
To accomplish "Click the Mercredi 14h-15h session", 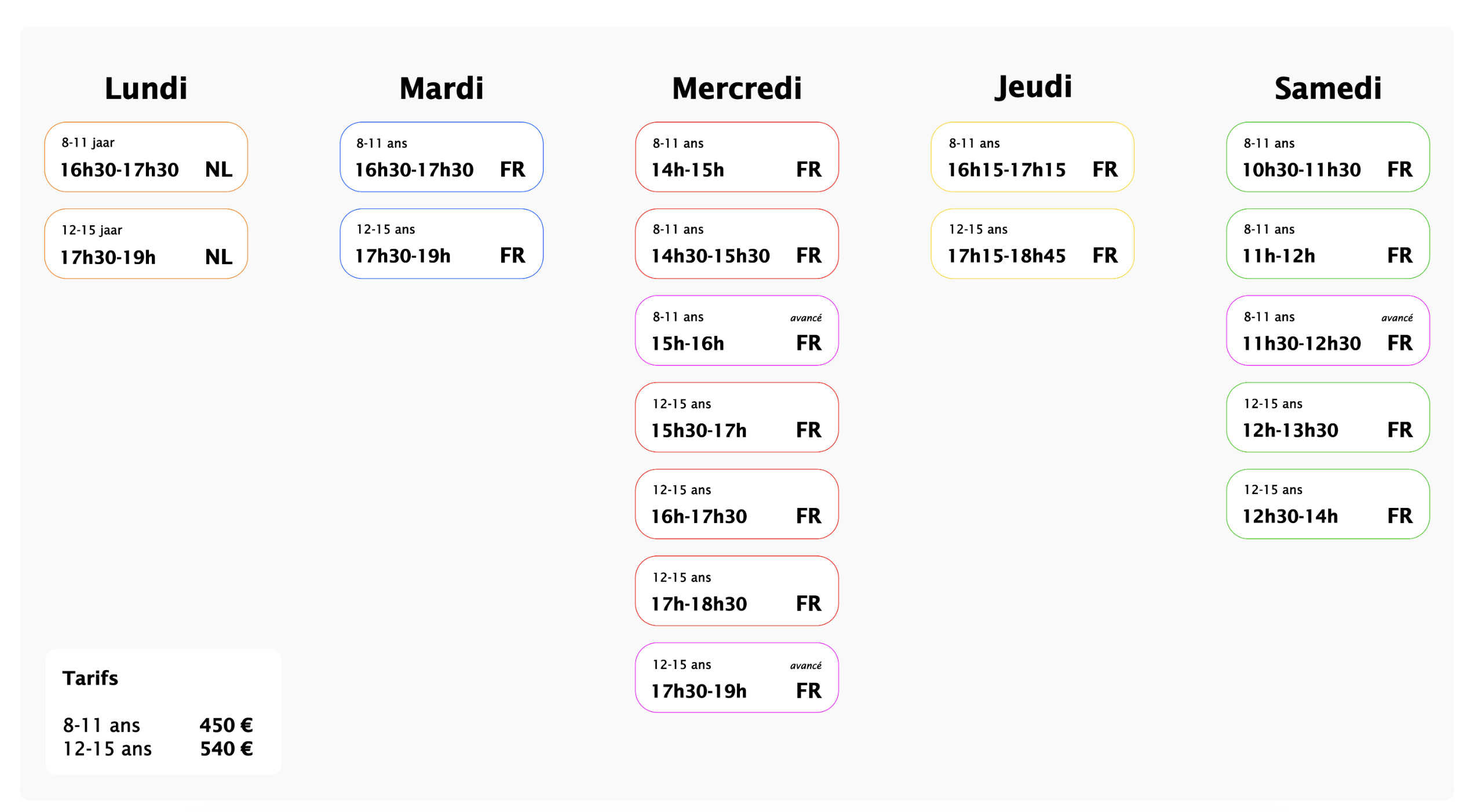I will 736,157.
